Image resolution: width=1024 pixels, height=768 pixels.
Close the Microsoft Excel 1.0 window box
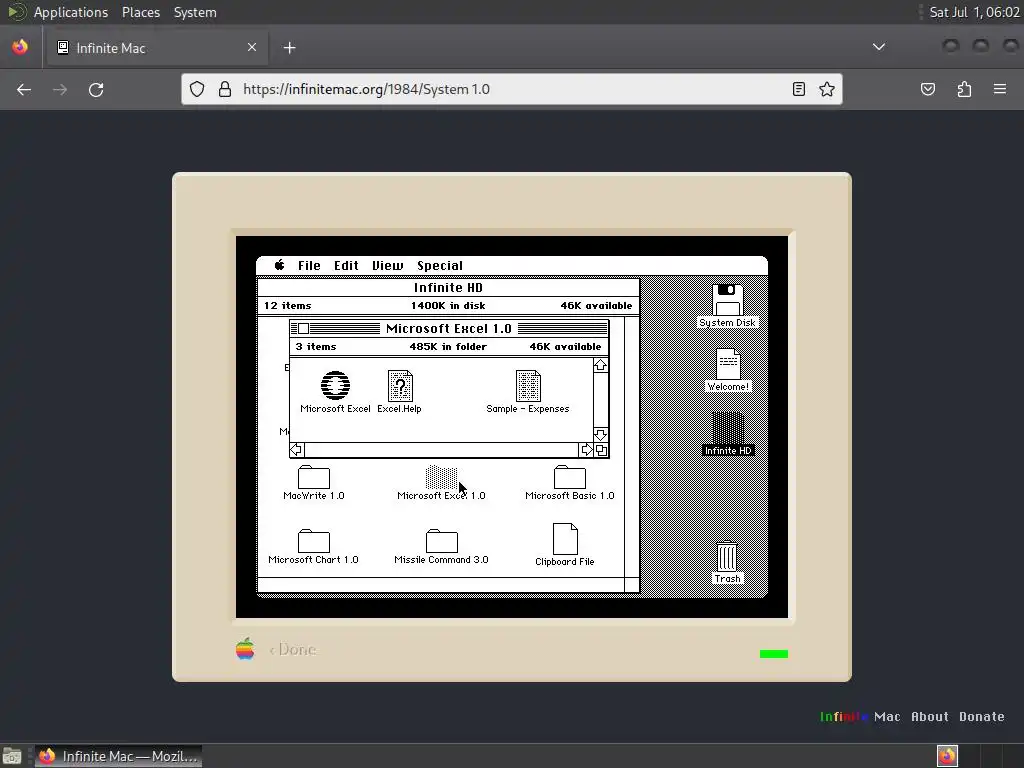tap(303, 328)
